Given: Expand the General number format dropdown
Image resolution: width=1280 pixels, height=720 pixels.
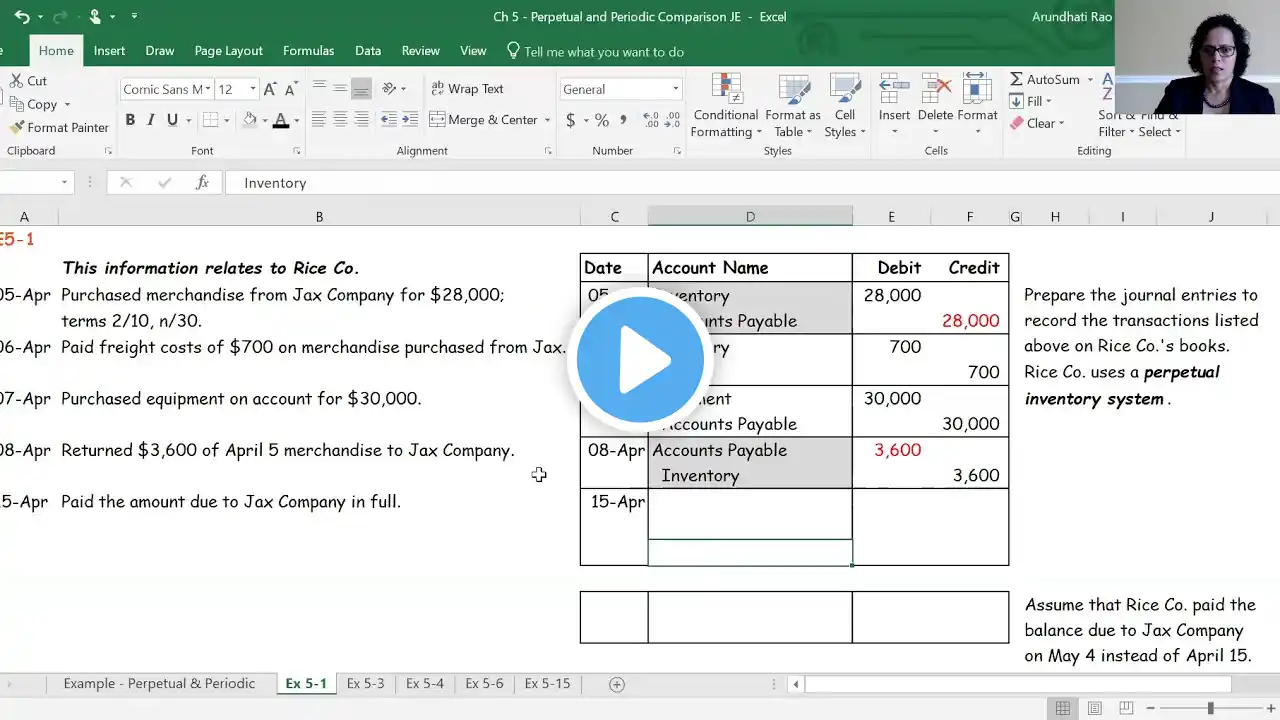Looking at the screenshot, I should click(x=675, y=89).
